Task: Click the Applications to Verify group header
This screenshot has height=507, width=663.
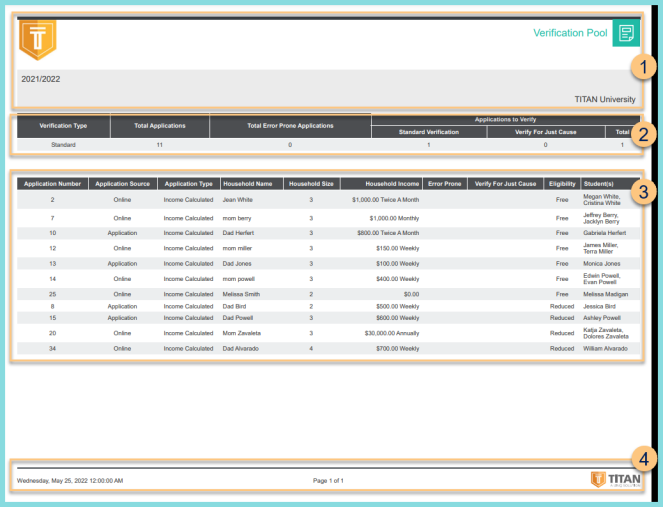Action: tap(505, 120)
